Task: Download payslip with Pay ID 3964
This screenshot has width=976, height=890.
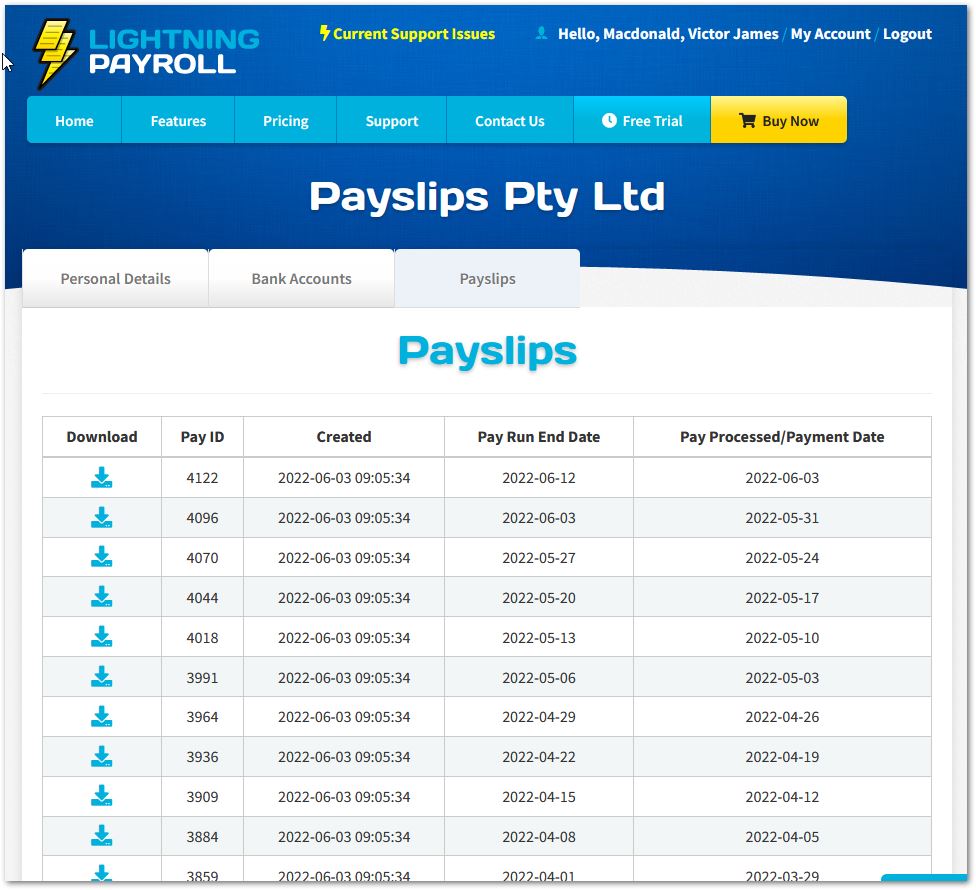Action: point(101,717)
